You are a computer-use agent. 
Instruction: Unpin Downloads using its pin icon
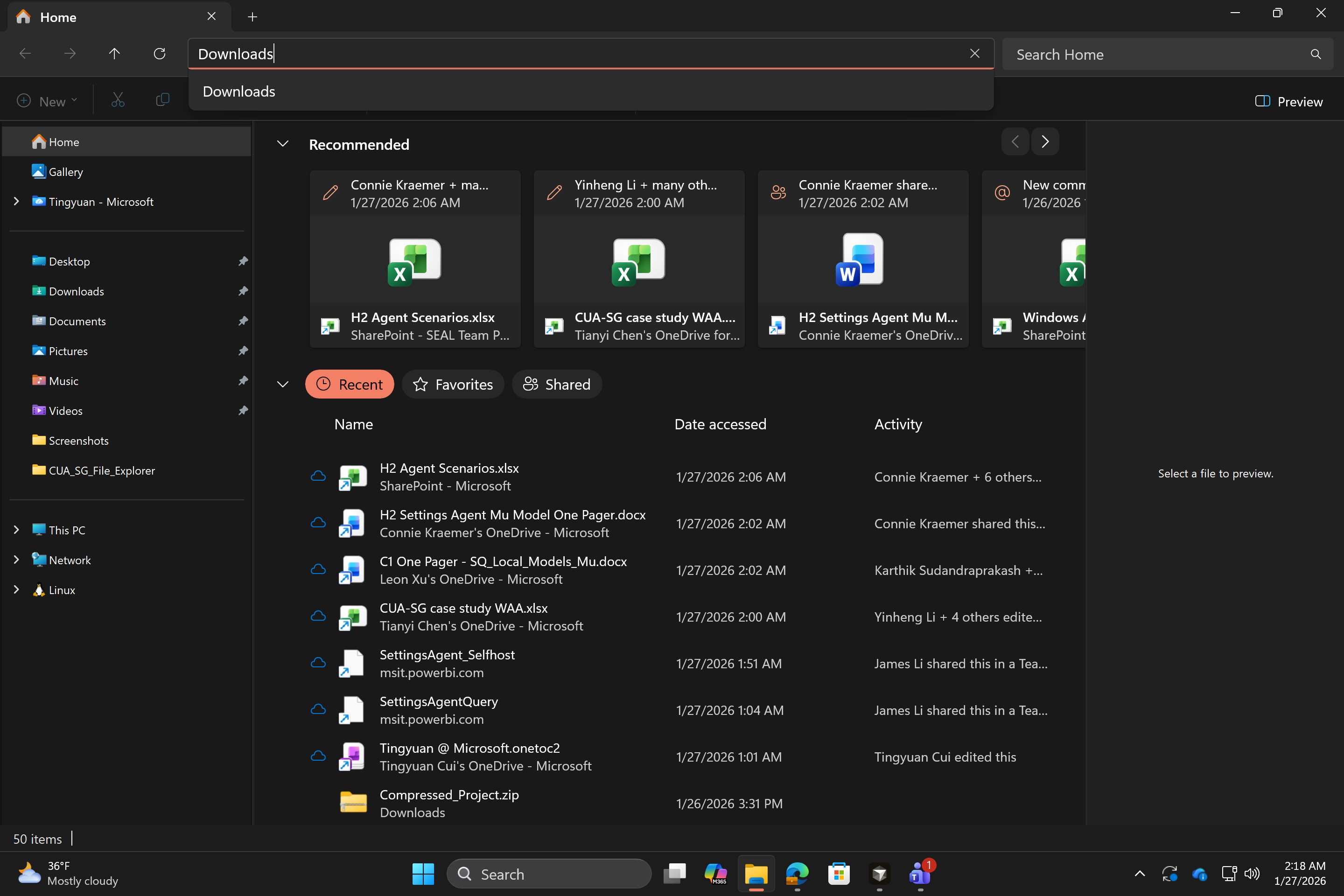(x=243, y=291)
